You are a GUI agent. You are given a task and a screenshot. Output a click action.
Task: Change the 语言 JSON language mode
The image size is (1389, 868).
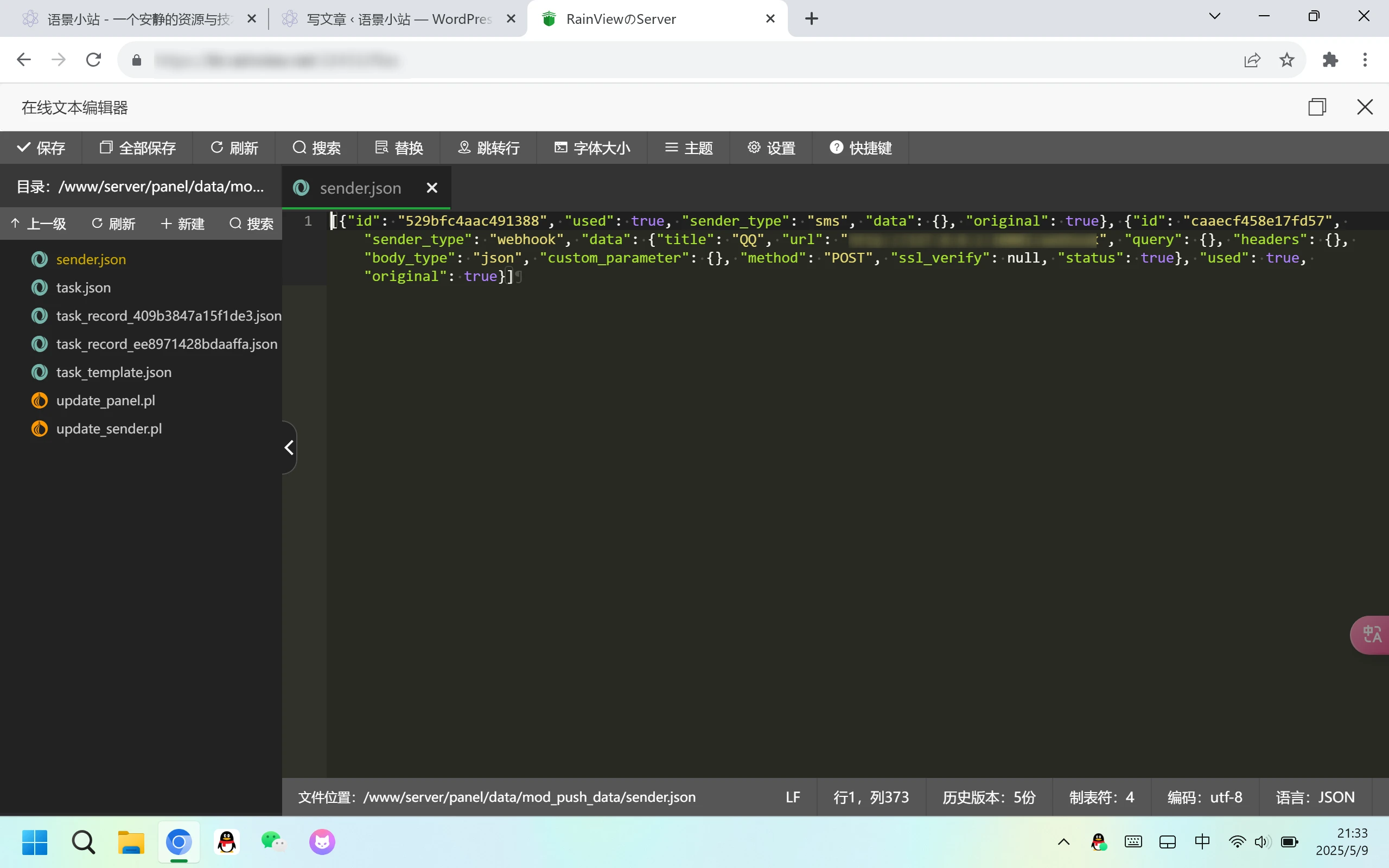(x=1315, y=797)
